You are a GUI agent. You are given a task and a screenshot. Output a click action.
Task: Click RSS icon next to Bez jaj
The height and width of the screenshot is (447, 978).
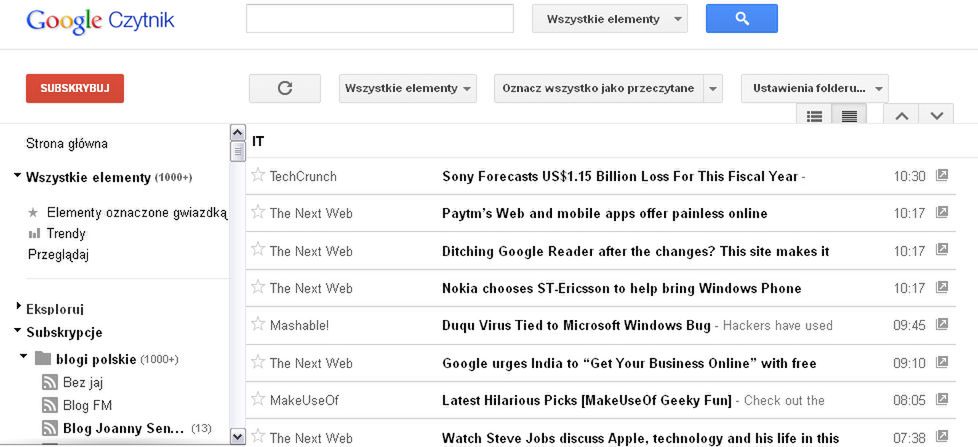[x=49, y=382]
